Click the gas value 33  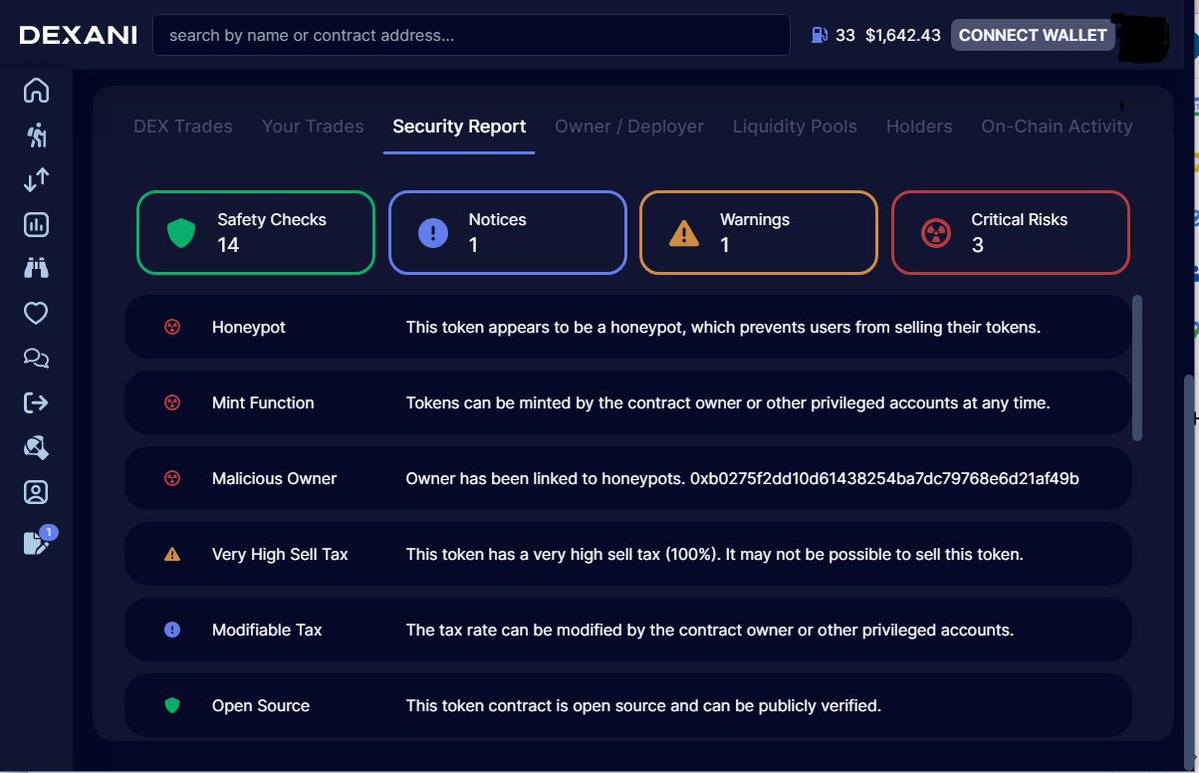pyautogui.click(x=845, y=35)
